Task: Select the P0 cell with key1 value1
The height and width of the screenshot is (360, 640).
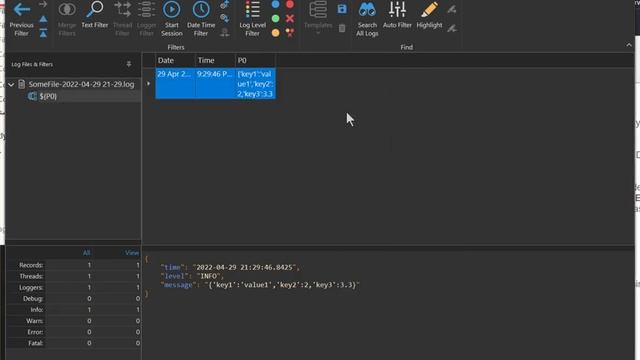Action: (255, 84)
